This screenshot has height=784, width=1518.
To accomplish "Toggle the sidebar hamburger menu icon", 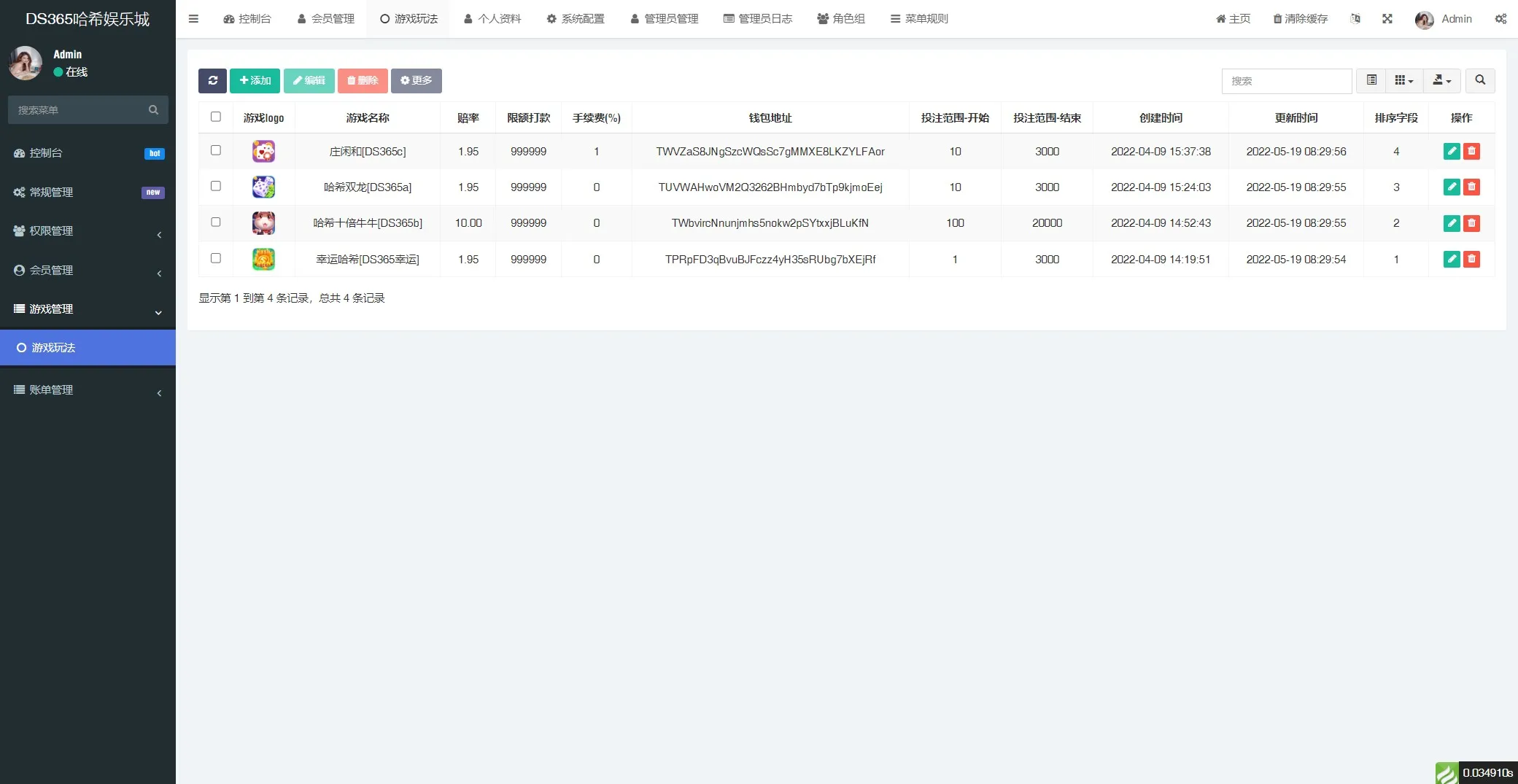I will [x=193, y=19].
